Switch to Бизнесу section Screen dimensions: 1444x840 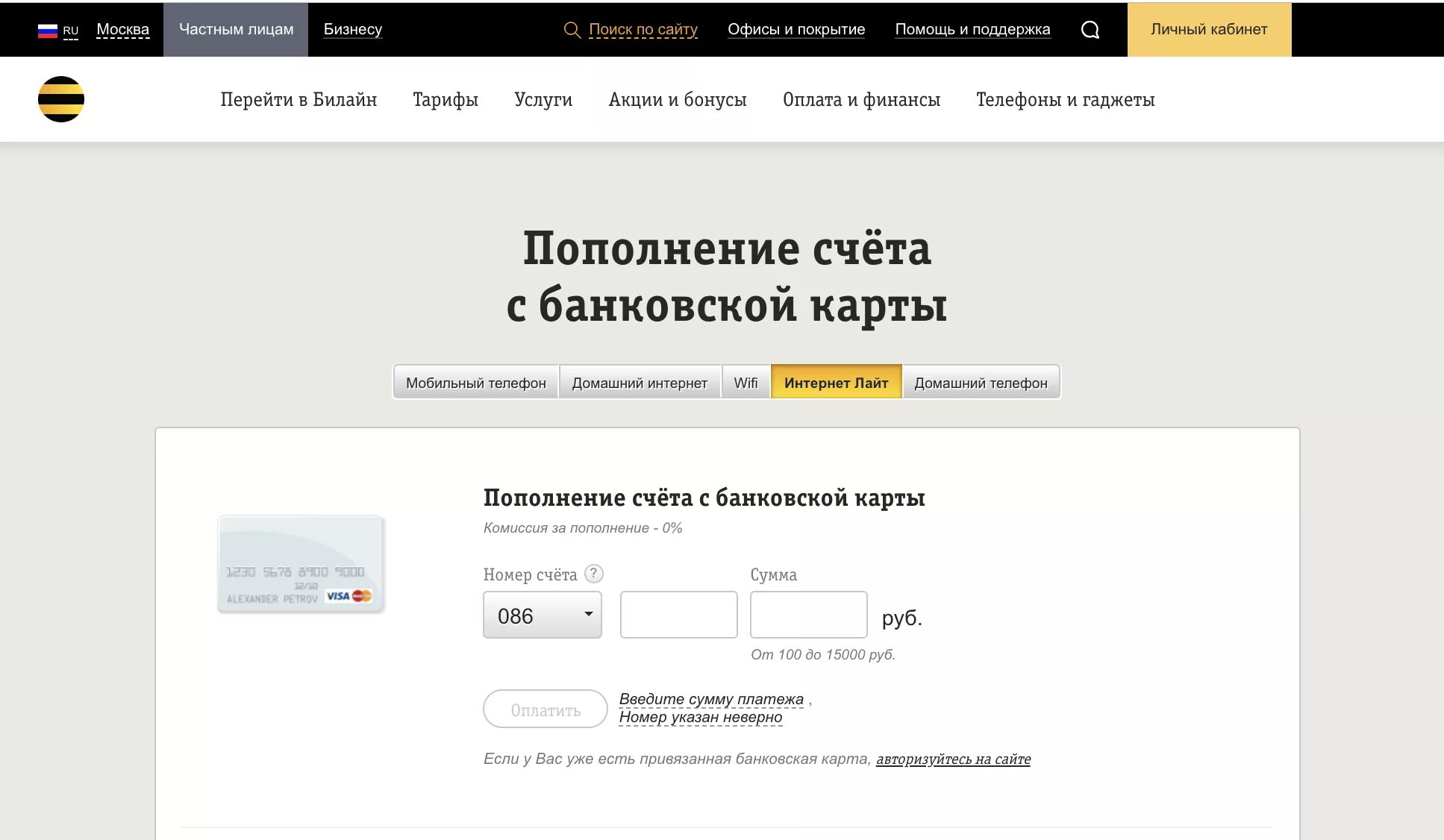click(353, 29)
